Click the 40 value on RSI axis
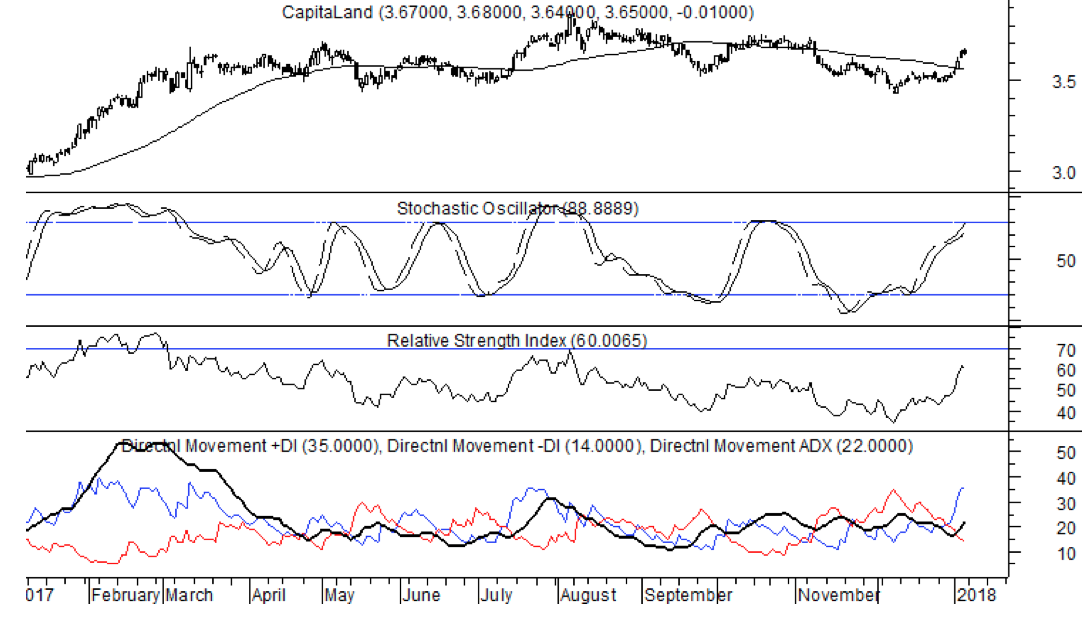The image size is (1091, 620). (1066, 414)
